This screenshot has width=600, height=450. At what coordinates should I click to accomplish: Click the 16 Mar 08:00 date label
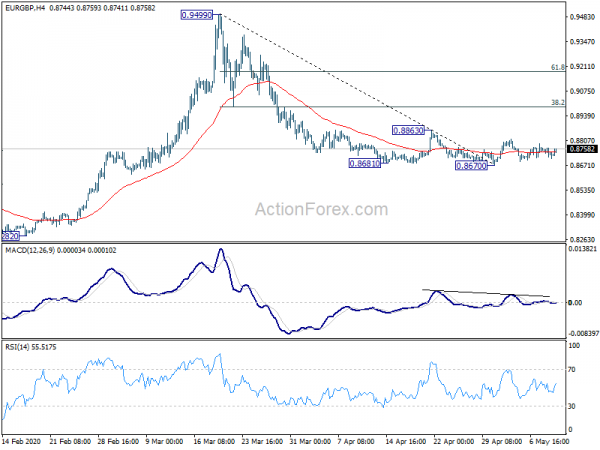coord(214,441)
